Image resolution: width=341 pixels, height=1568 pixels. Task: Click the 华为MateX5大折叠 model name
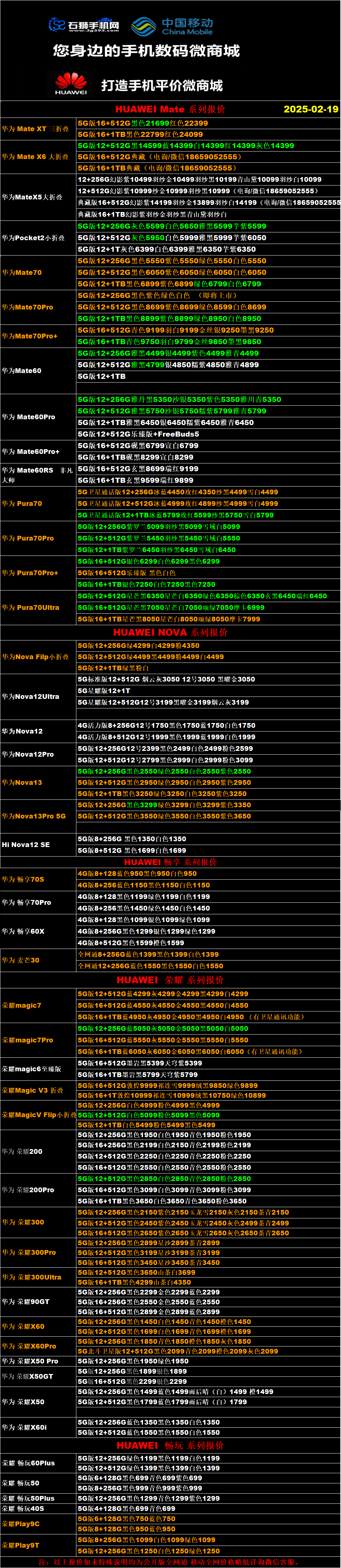32,197
